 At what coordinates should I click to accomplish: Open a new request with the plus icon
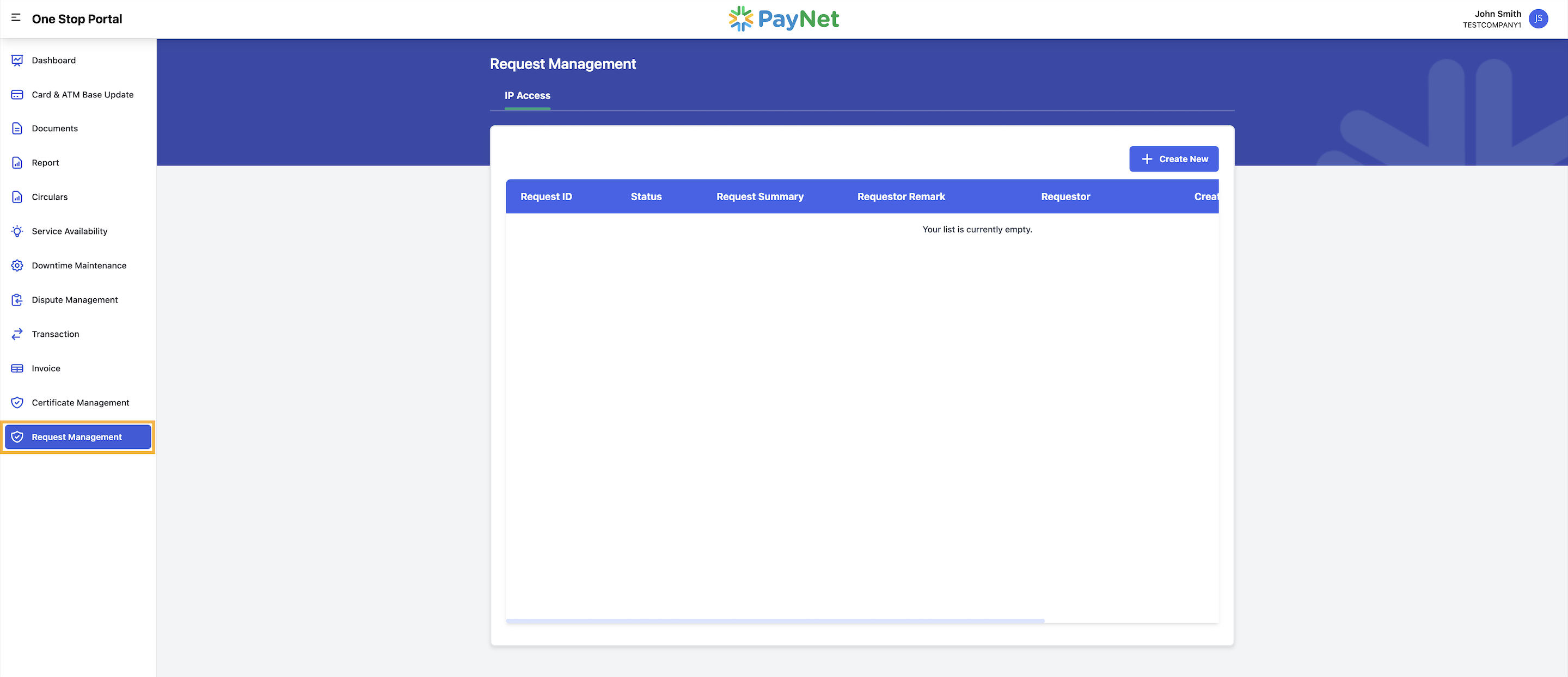1147,159
